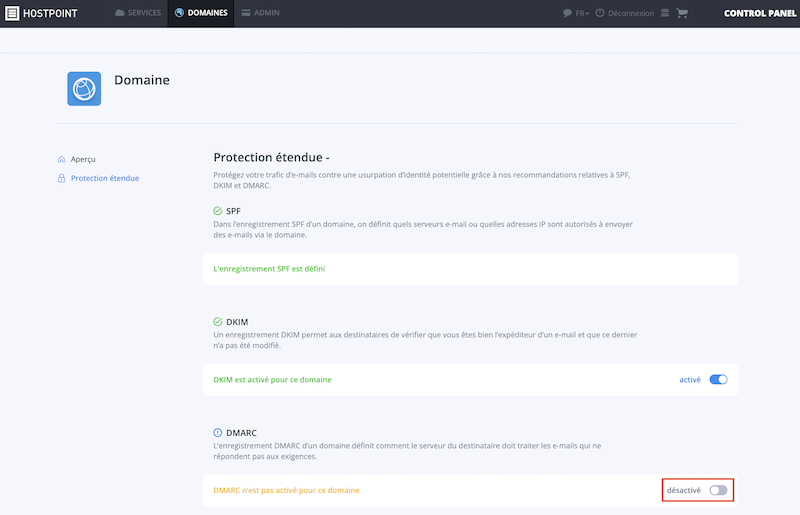
Task: Open the DOMAINES menu
Action: [201, 13]
